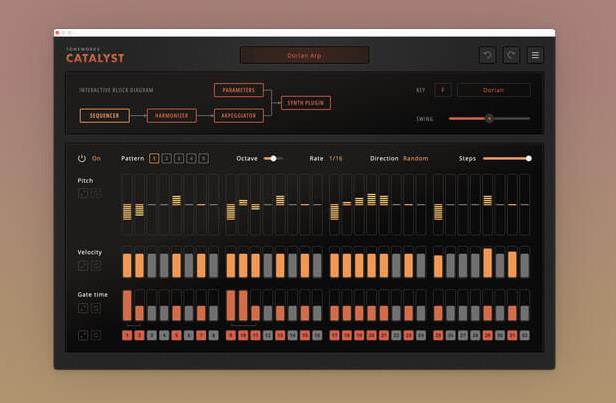Screen dimensions: 616x403
Task: Click the tall Gate time bar for step 9
Action: pos(231,306)
